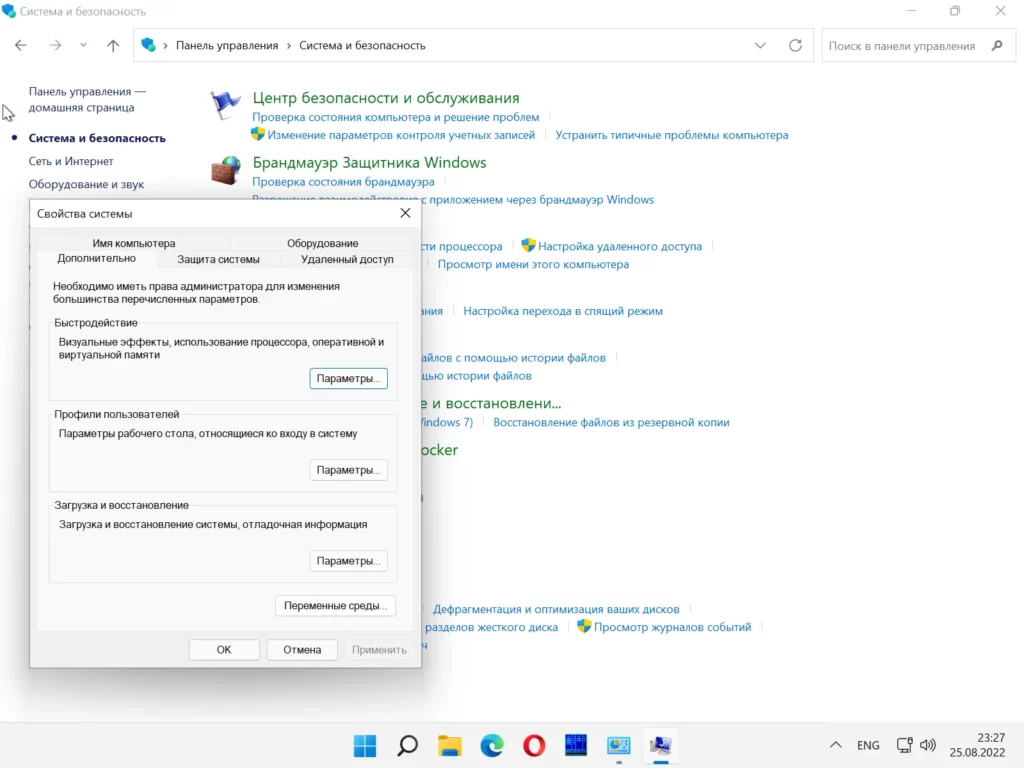Click "Параметры..." in the Быстродействие section

click(348, 379)
